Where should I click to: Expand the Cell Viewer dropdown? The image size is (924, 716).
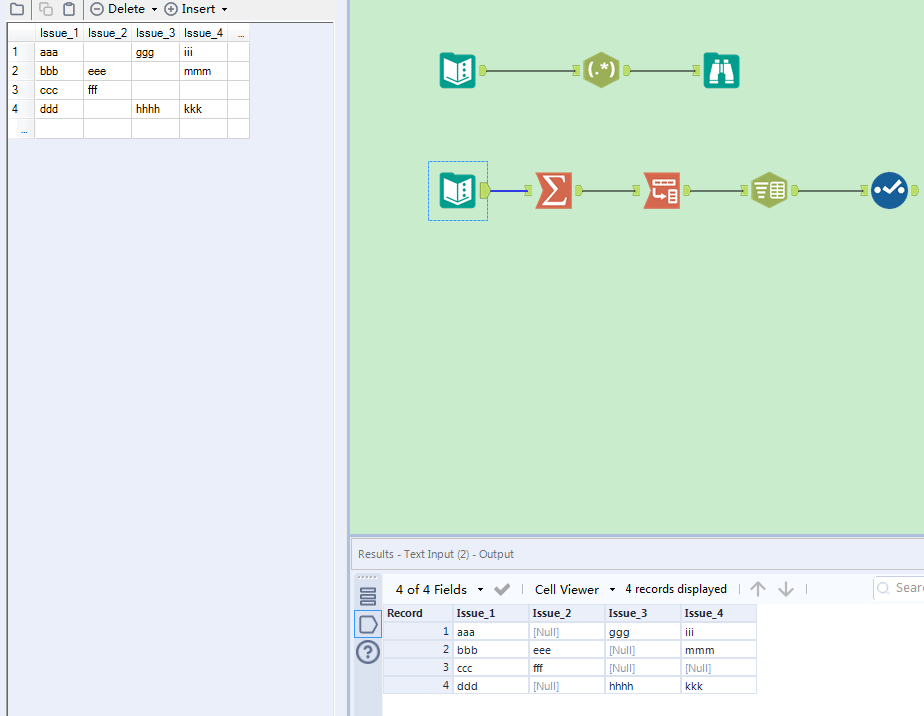coord(569,589)
